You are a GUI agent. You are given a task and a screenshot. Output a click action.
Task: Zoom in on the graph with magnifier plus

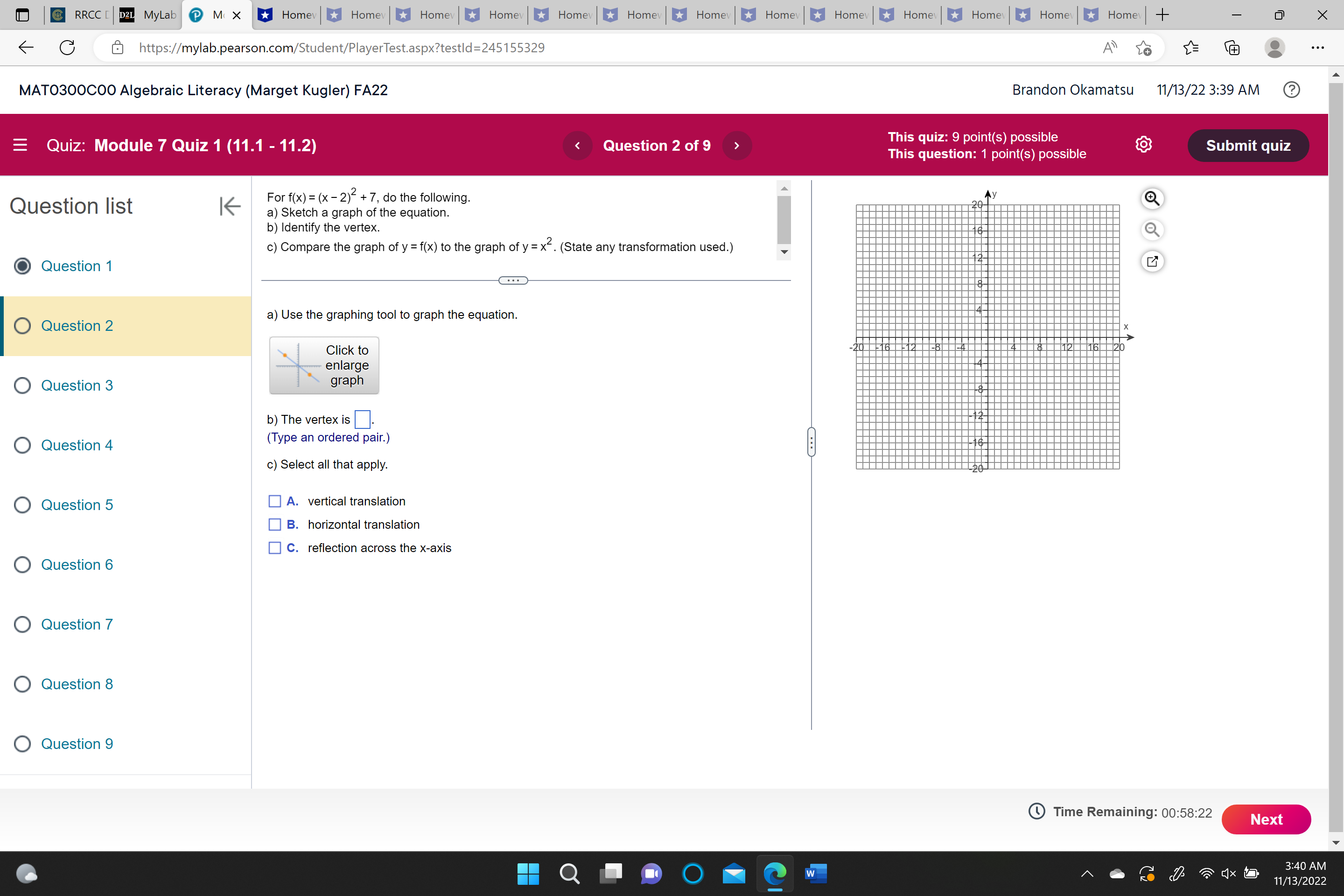(x=1151, y=198)
